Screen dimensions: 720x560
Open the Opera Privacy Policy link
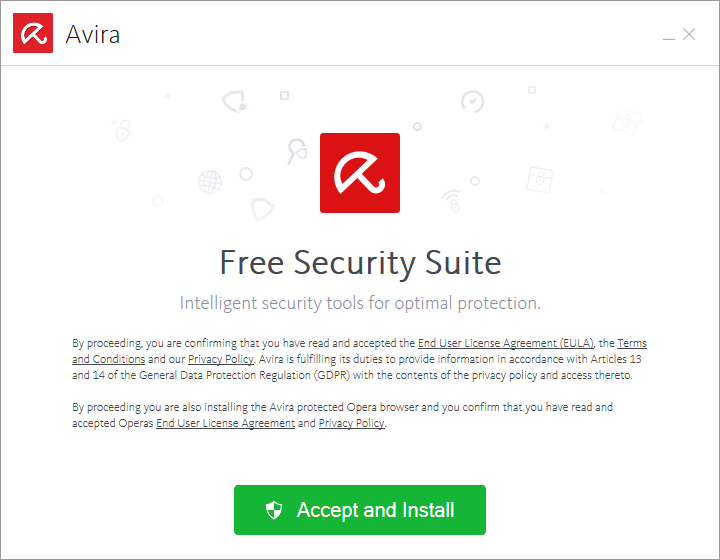pos(351,423)
